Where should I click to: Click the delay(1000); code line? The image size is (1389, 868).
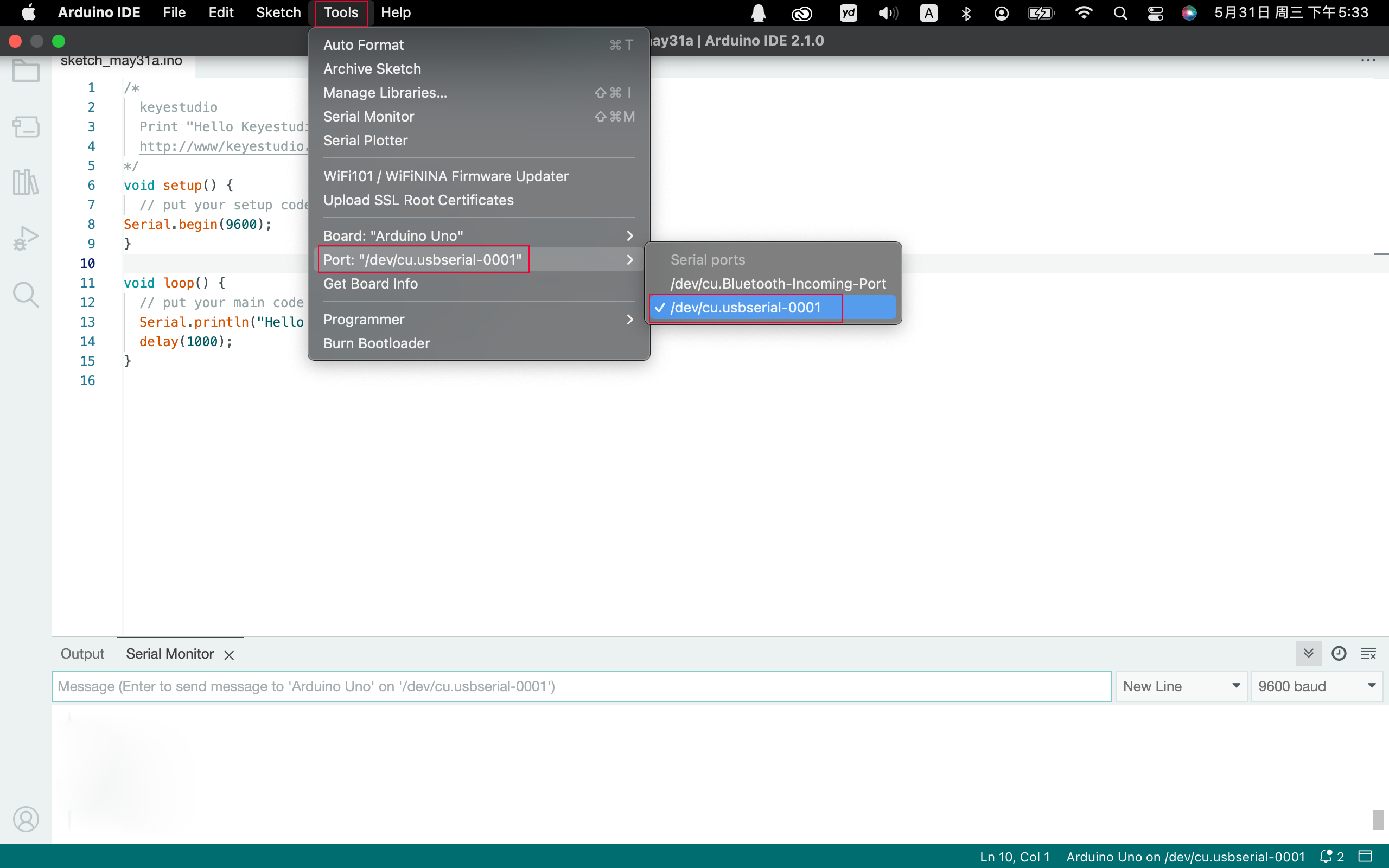coord(186,342)
